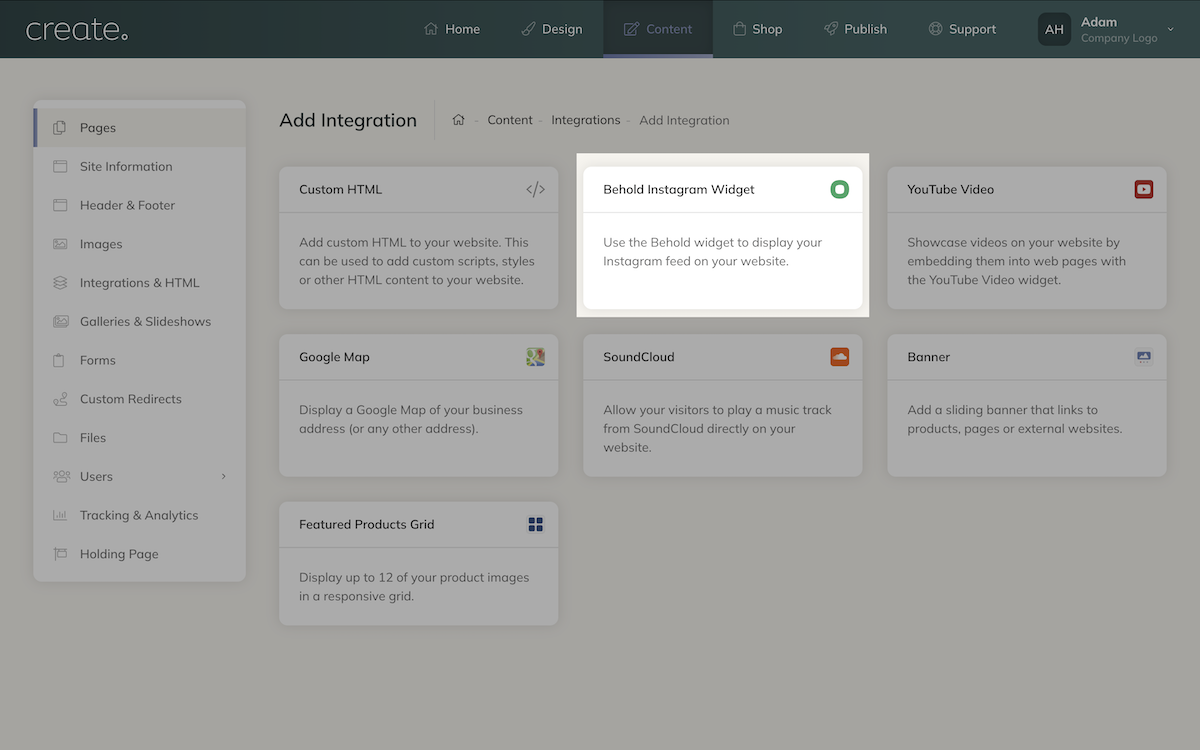Click the Design paintbrush icon
This screenshot has height=750, width=1200.
point(528,29)
